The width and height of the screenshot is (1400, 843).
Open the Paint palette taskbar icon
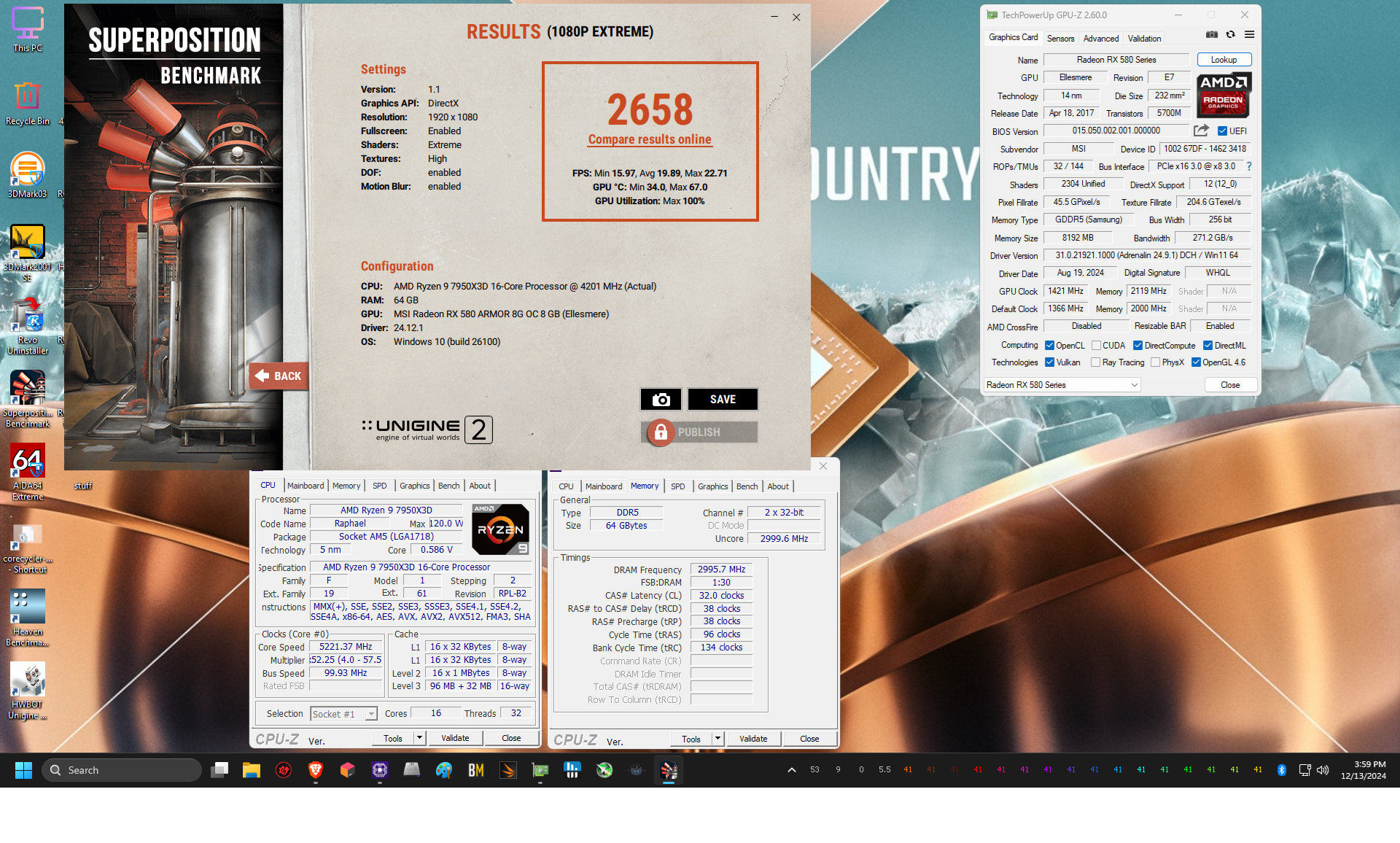444,770
